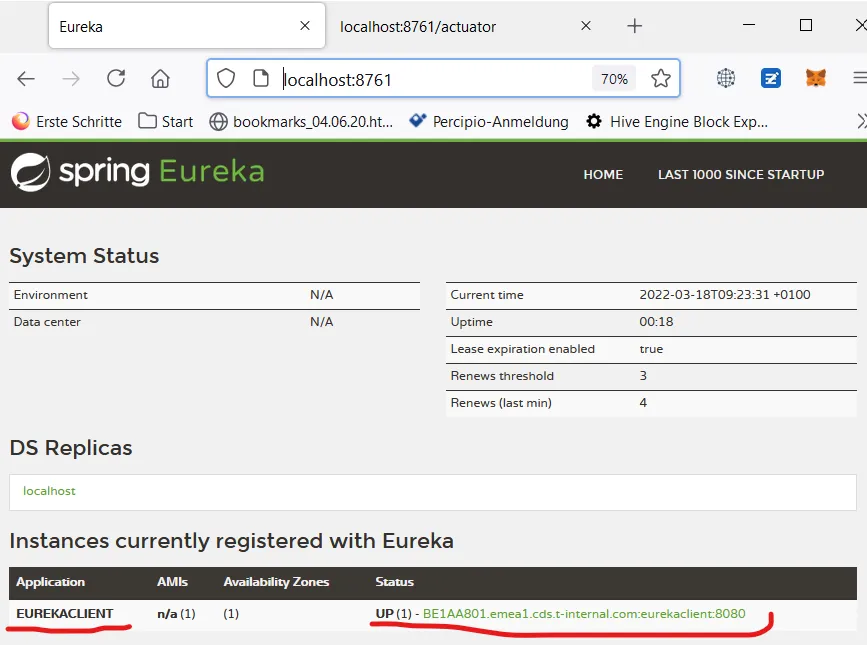Click Instances currently registered with Eureka heading
The image size is (867, 645).
click(231, 541)
